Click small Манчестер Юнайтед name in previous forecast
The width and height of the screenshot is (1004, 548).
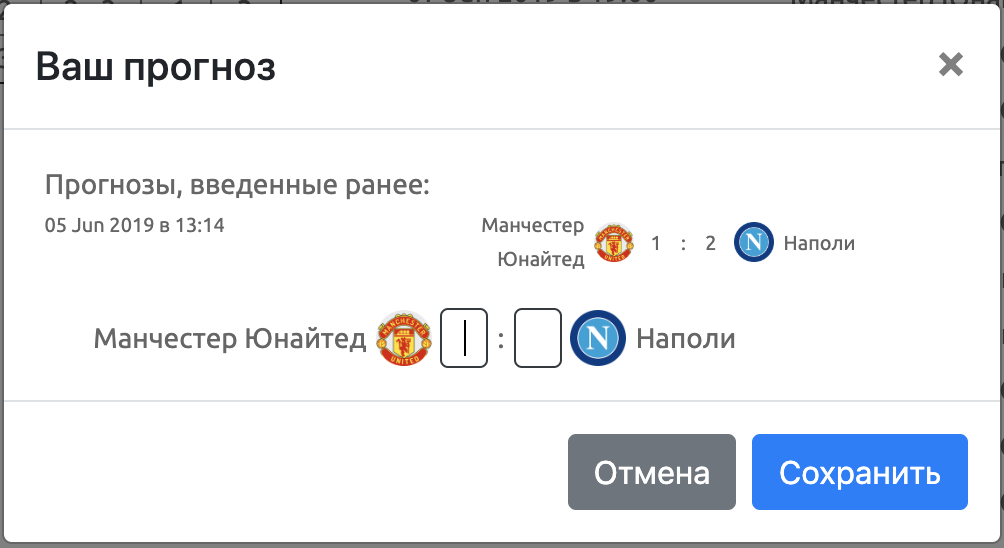(534, 243)
